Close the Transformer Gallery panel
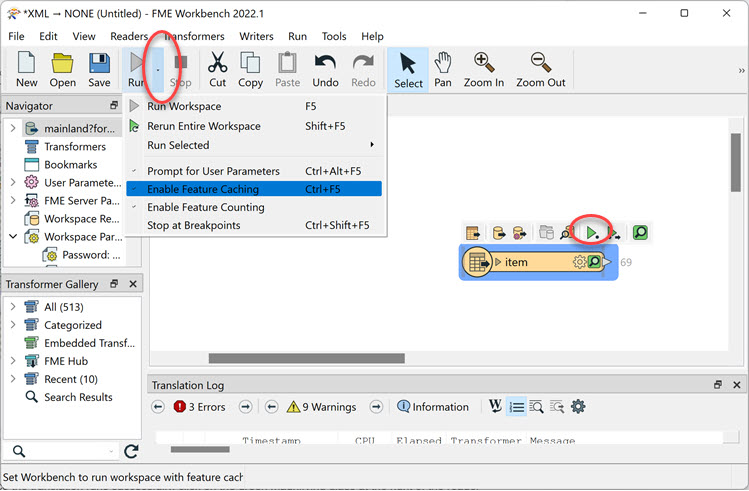 [133, 284]
